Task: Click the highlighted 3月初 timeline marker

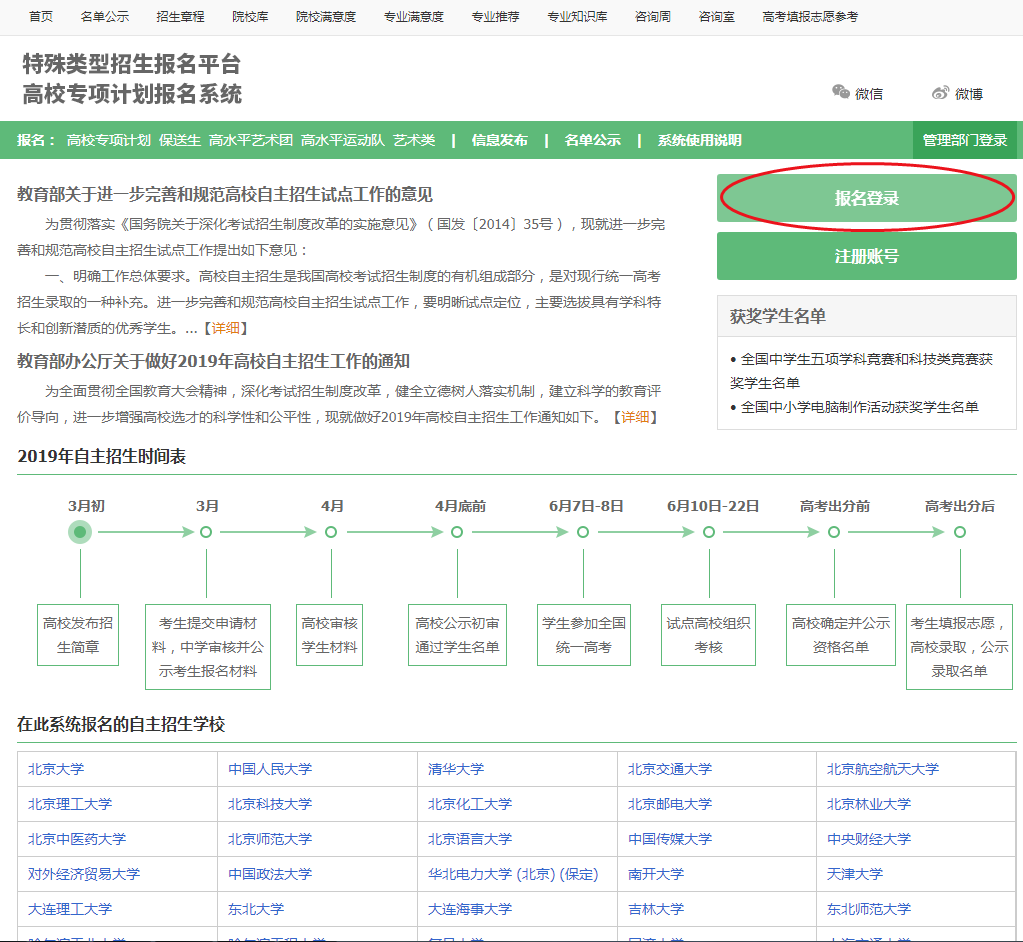Action: point(80,532)
